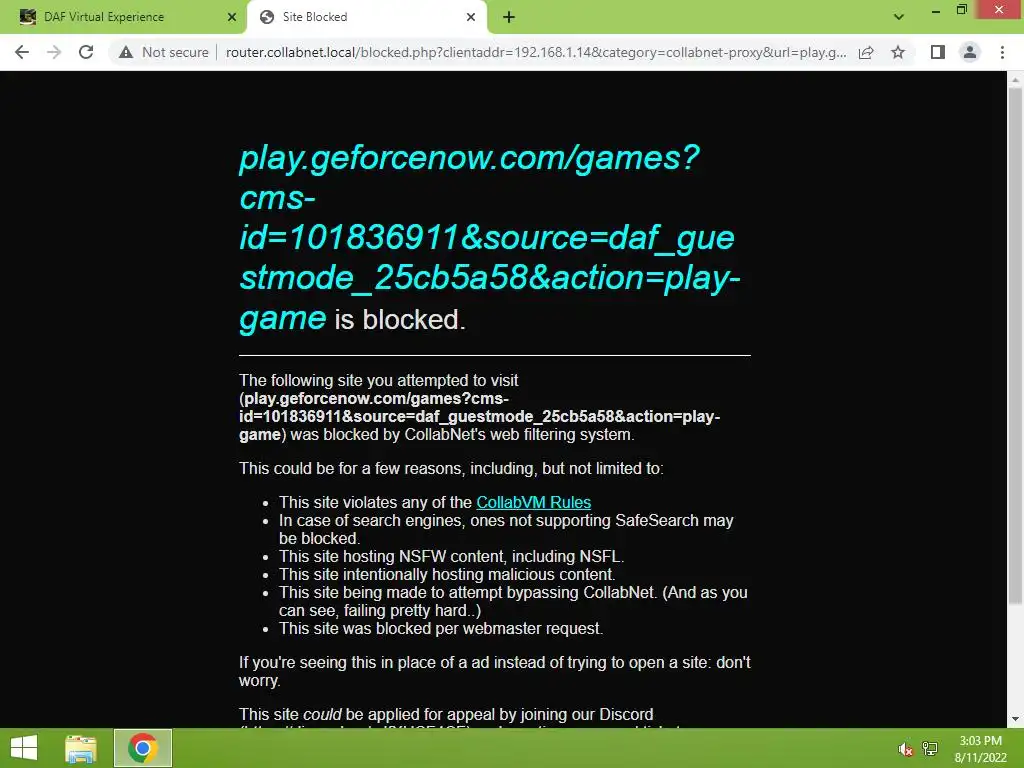Image resolution: width=1024 pixels, height=768 pixels.
Task: Bookmark this page with the star icon
Action: [898, 52]
